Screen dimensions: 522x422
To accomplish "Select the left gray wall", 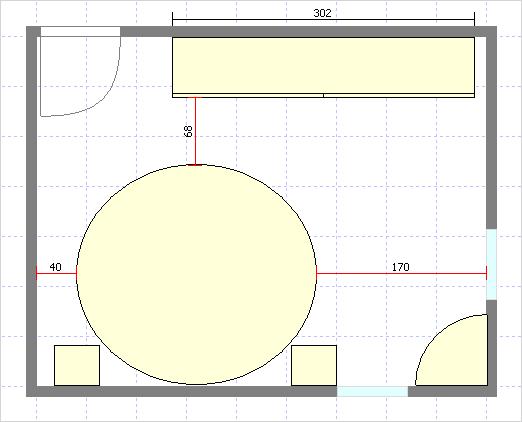I will click(x=31, y=211).
